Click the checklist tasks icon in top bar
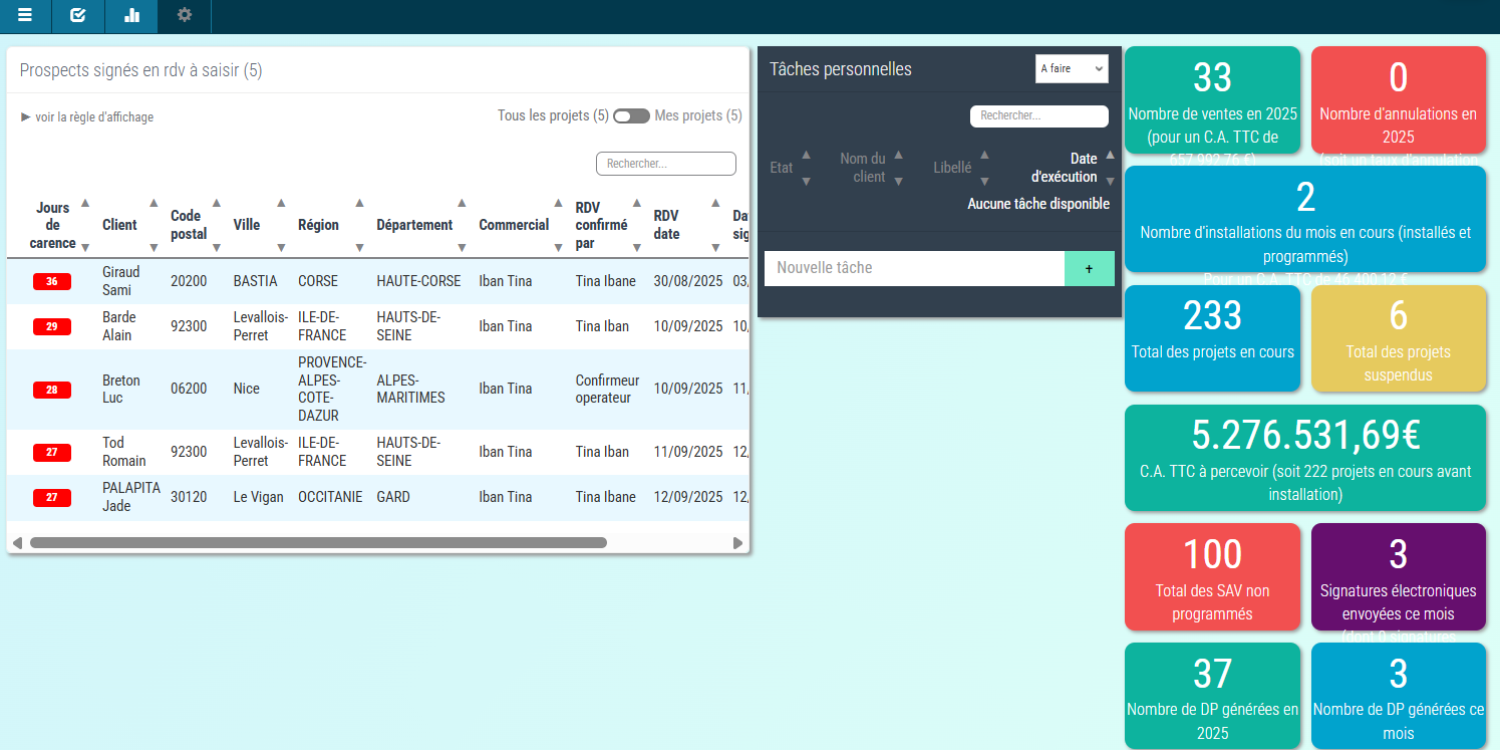 point(78,15)
